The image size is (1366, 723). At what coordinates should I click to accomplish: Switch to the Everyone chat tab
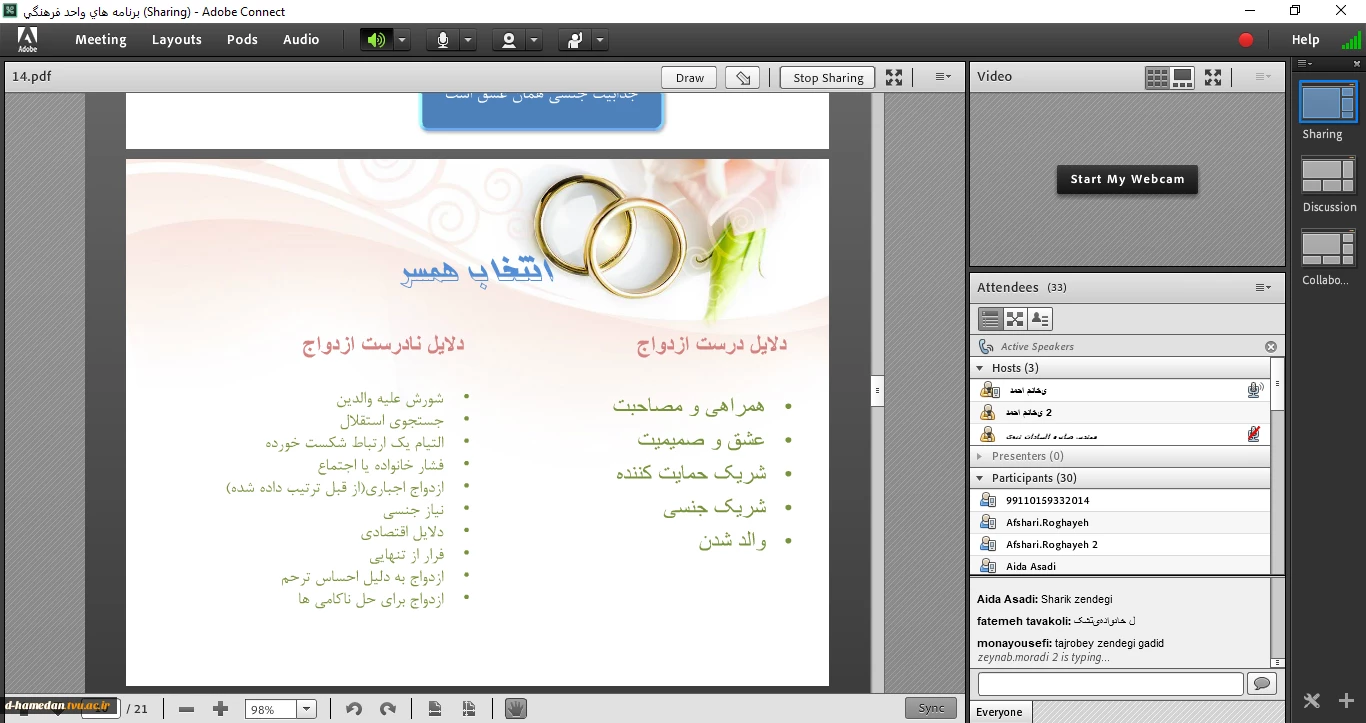click(x=1000, y=712)
